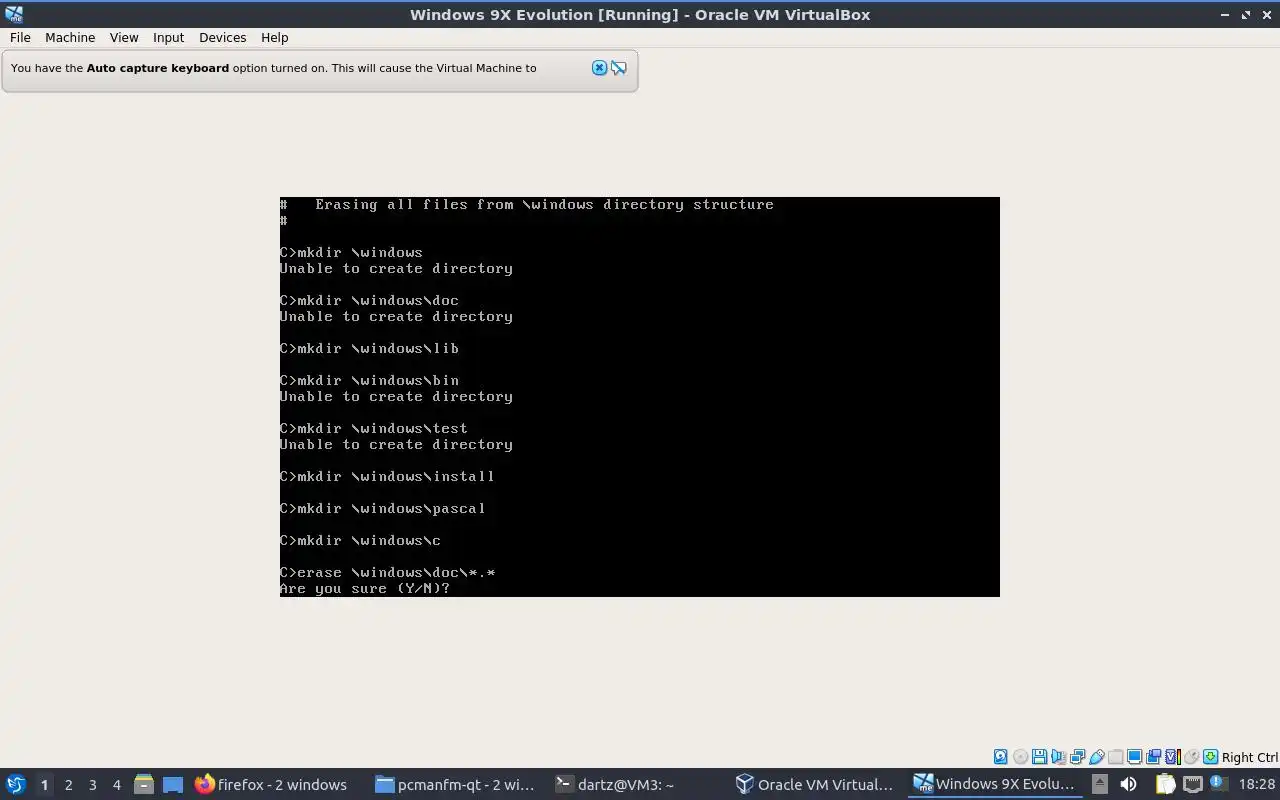
Task: Click the CPU virtualization V status icon
Action: (1173, 757)
